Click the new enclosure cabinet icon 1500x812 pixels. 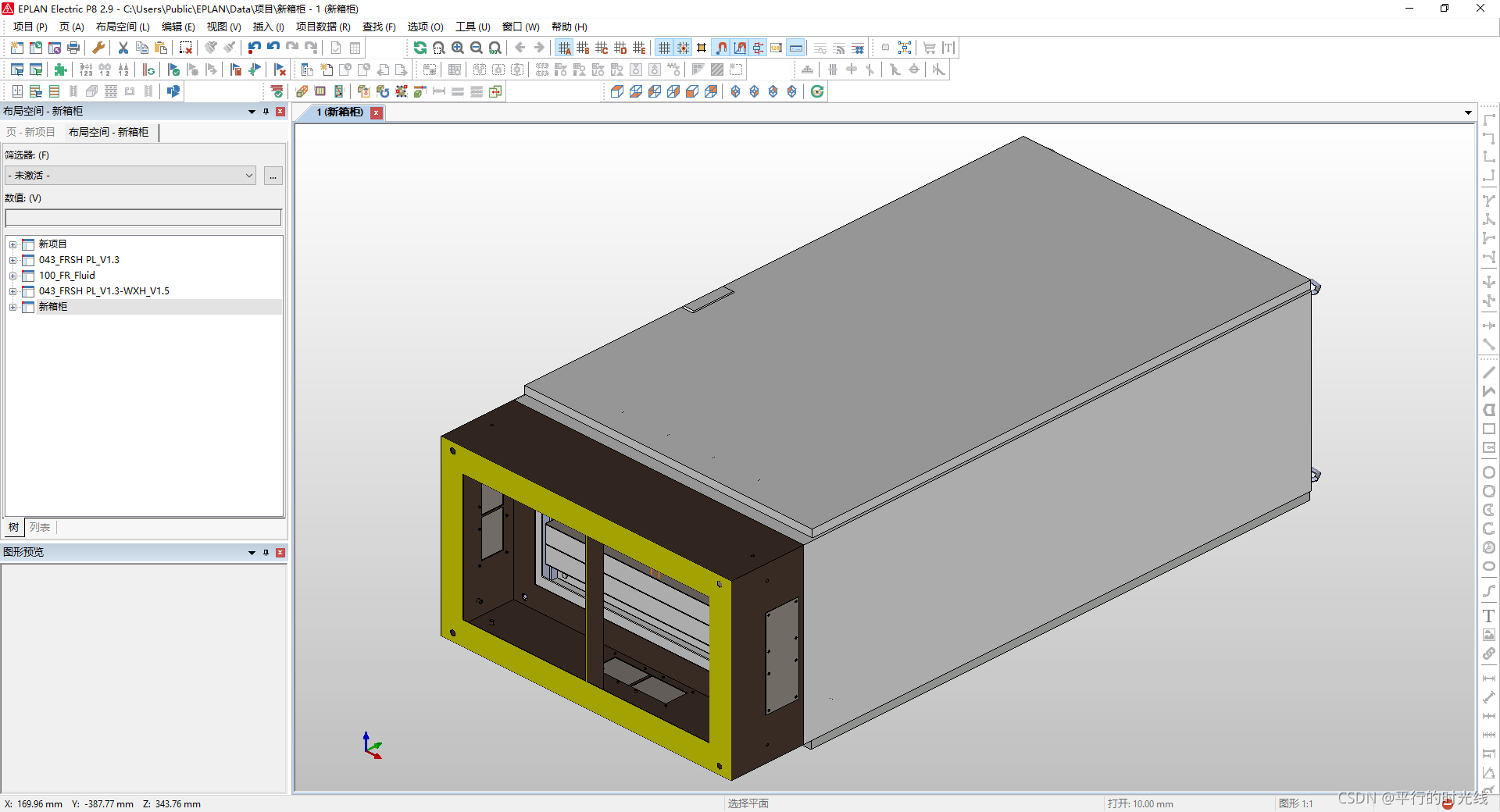17,91
